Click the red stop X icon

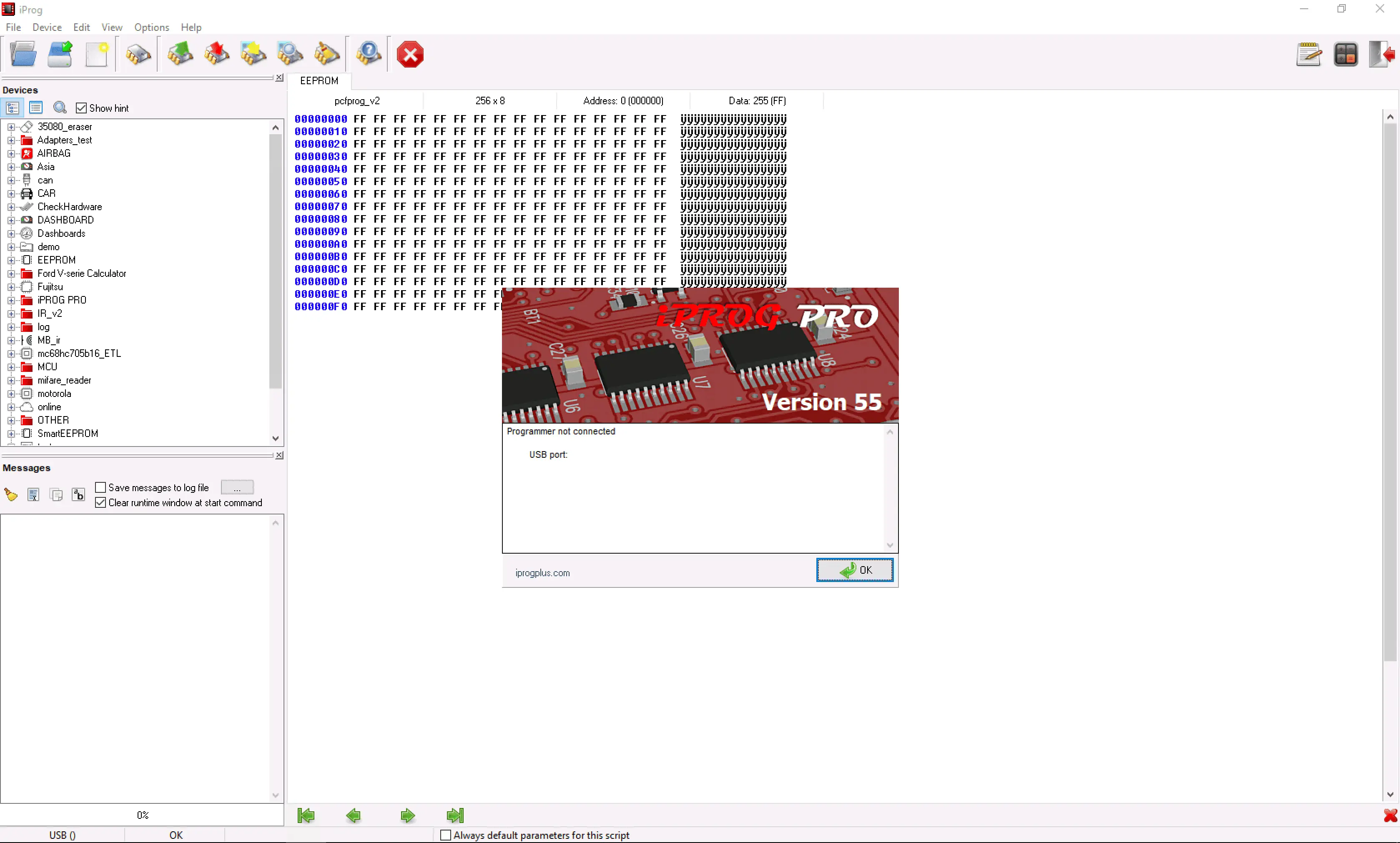410,55
